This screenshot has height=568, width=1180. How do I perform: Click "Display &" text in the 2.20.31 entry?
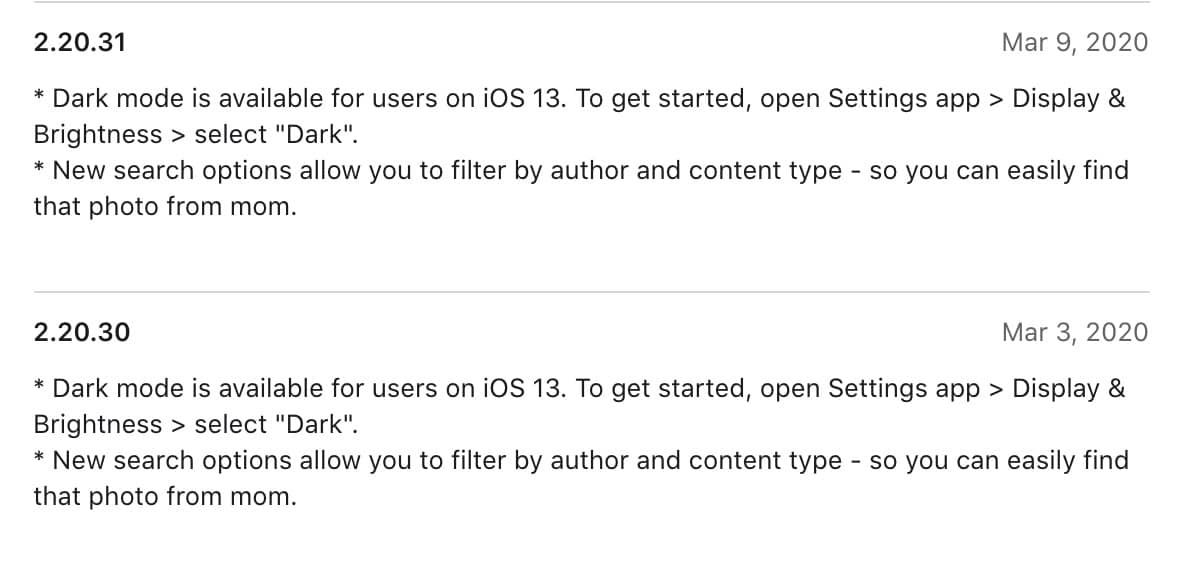tap(1069, 99)
